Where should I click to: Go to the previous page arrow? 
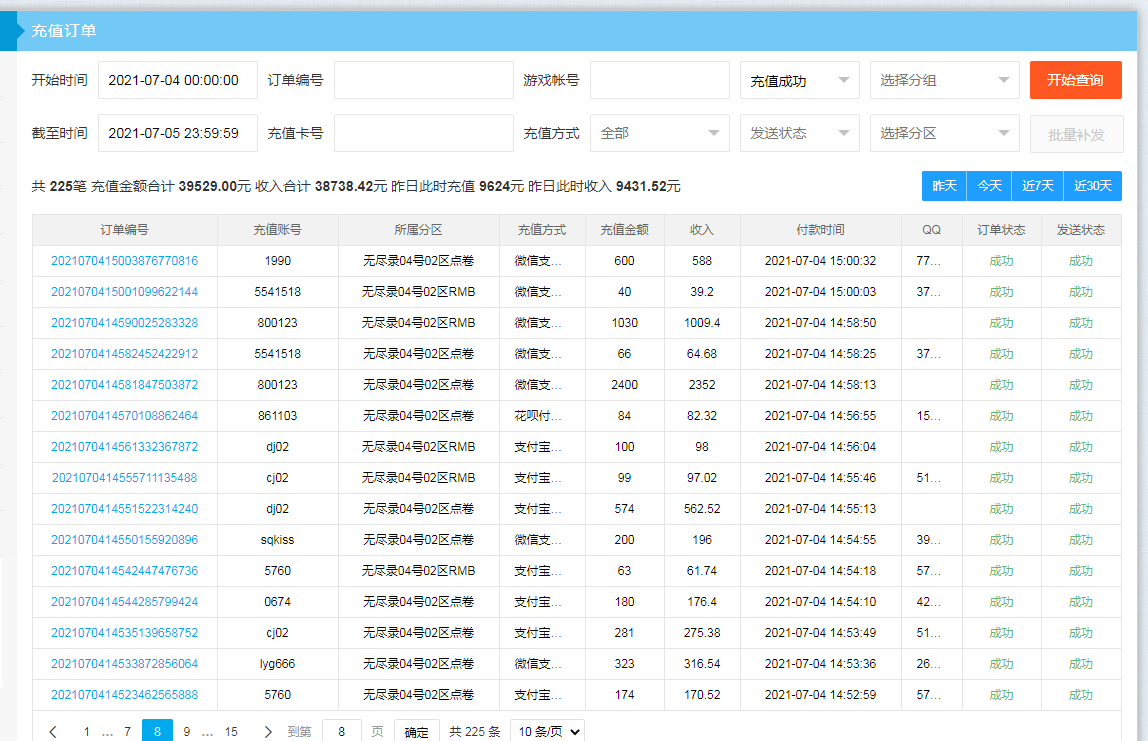point(53,731)
